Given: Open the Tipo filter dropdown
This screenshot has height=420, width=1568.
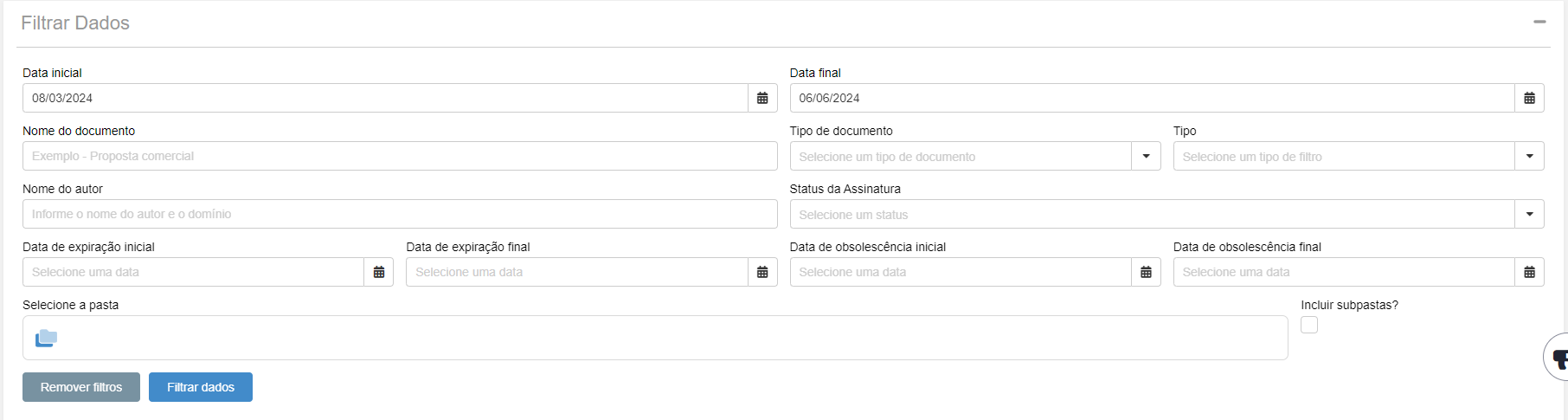Looking at the screenshot, I should pos(1529,156).
